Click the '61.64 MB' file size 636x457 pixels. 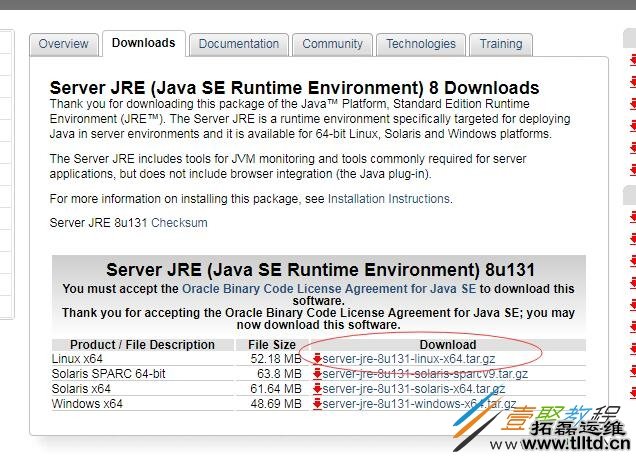pyautogui.click(x=276, y=389)
